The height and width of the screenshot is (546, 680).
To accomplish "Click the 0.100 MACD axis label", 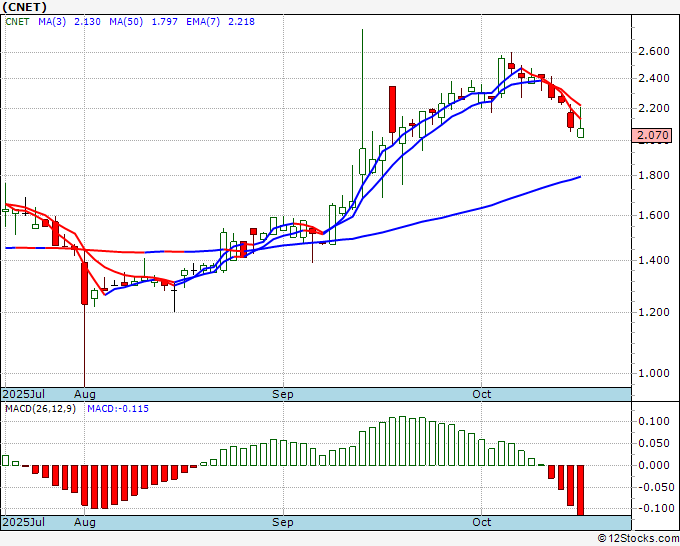I will pyautogui.click(x=654, y=421).
